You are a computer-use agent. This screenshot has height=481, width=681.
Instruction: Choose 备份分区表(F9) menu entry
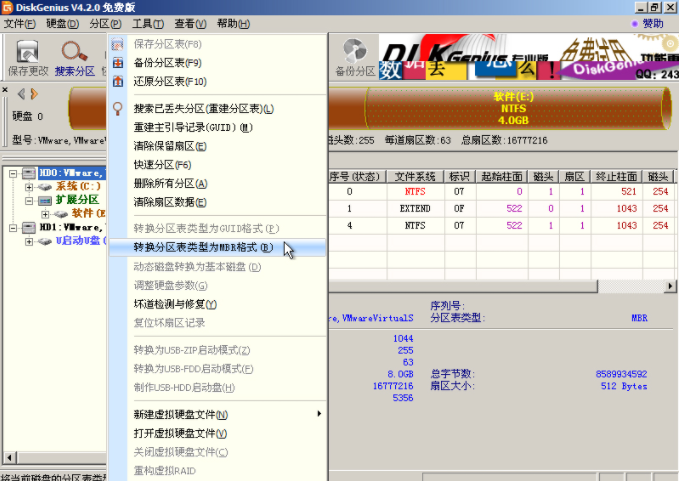click(x=218, y=63)
